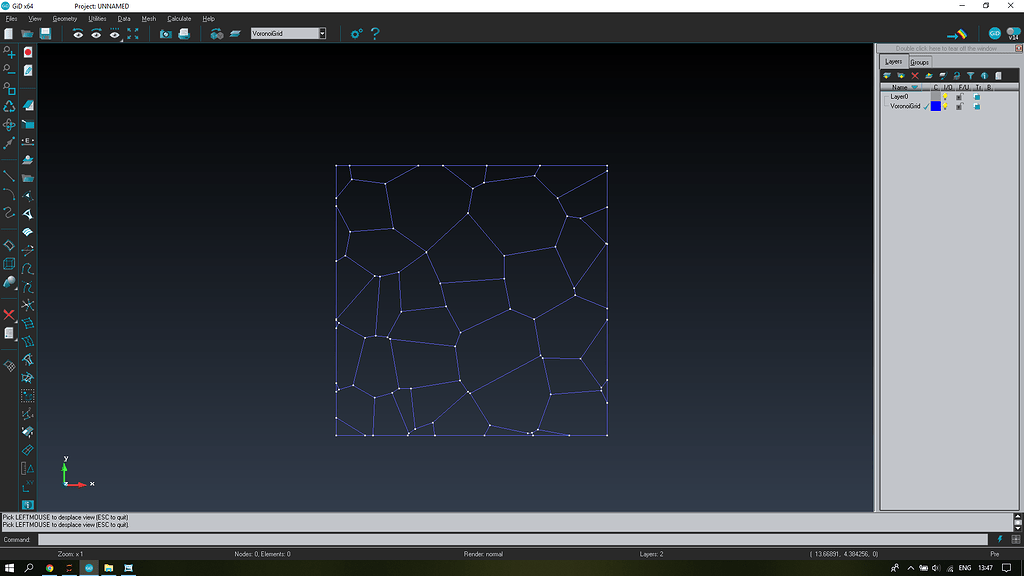Toggle transparency icon for Layer0
This screenshot has width=1024, height=576.
pyautogui.click(x=977, y=96)
